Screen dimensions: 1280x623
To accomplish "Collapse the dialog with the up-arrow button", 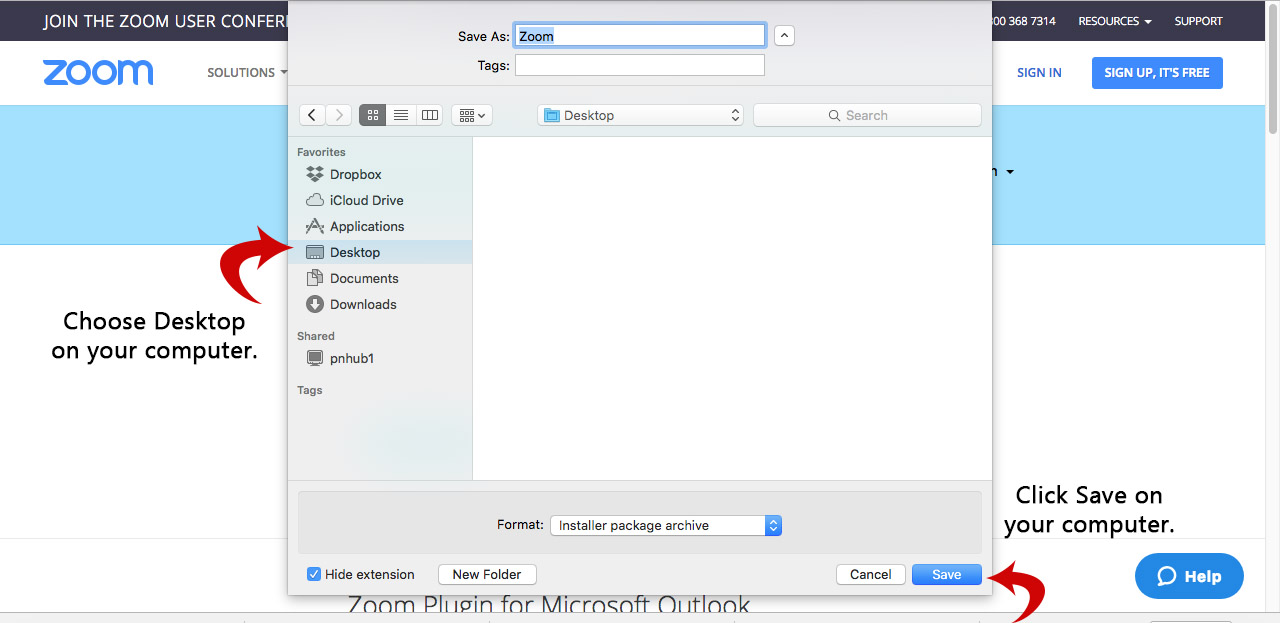I will click(785, 36).
